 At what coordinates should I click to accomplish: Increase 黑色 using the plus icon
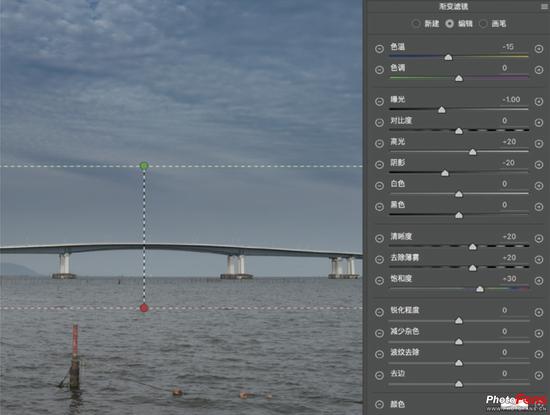point(539,207)
